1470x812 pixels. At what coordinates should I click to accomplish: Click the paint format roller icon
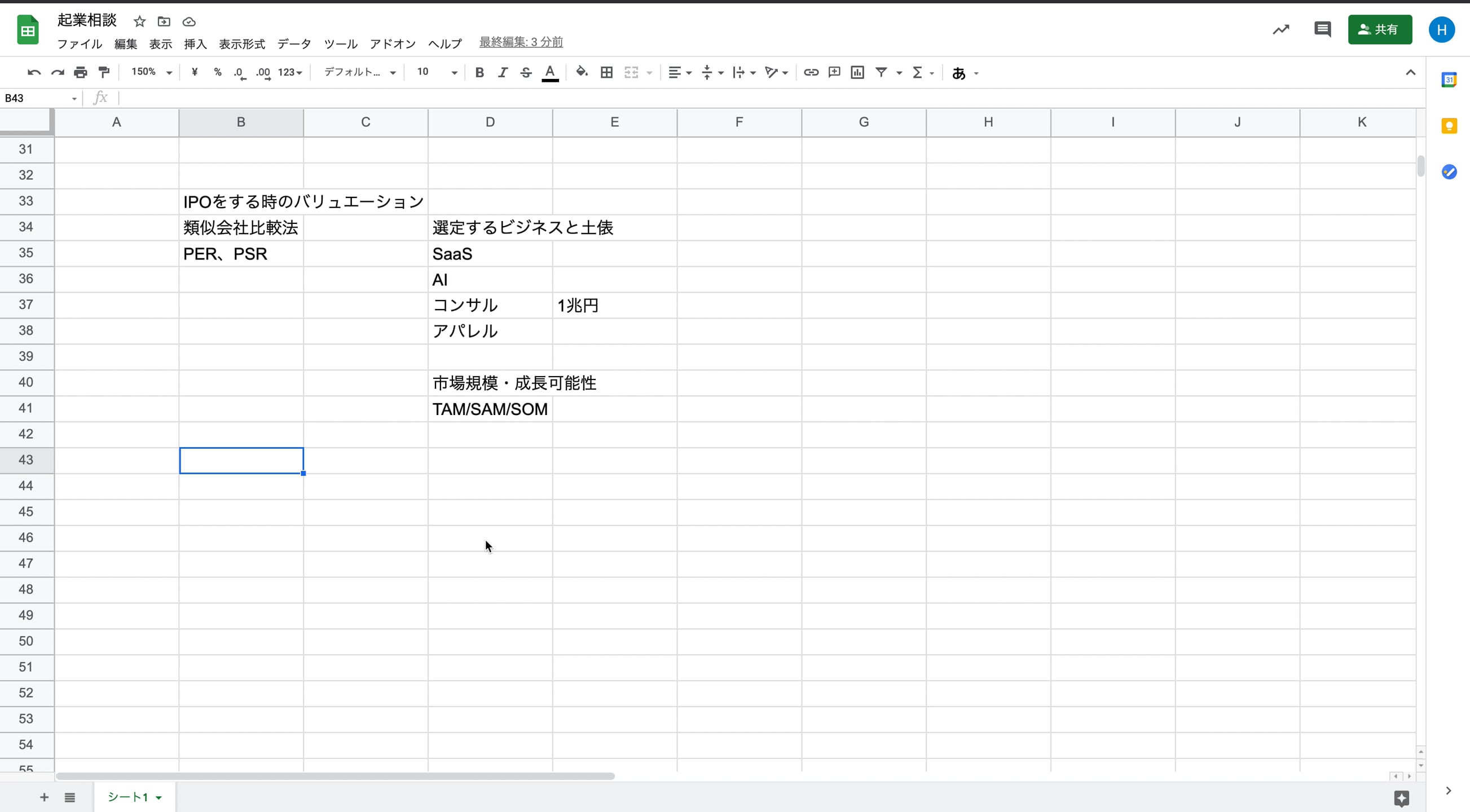pos(104,73)
